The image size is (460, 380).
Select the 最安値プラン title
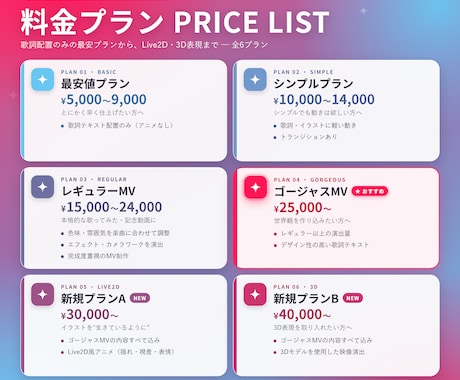coord(95,84)
